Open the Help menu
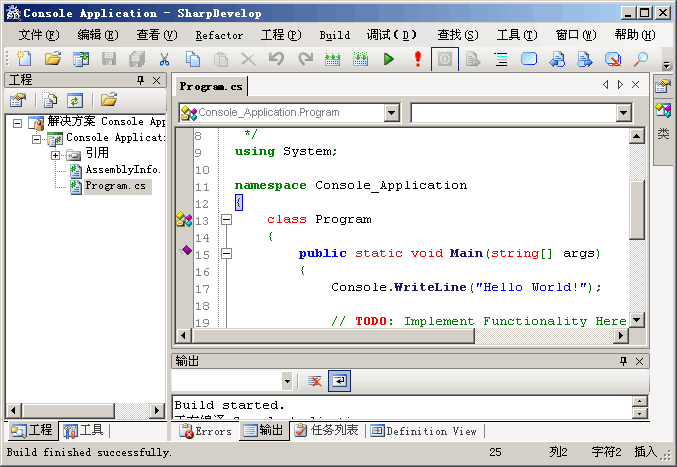This screenshot has width=677, height=467. pos(635,35)
